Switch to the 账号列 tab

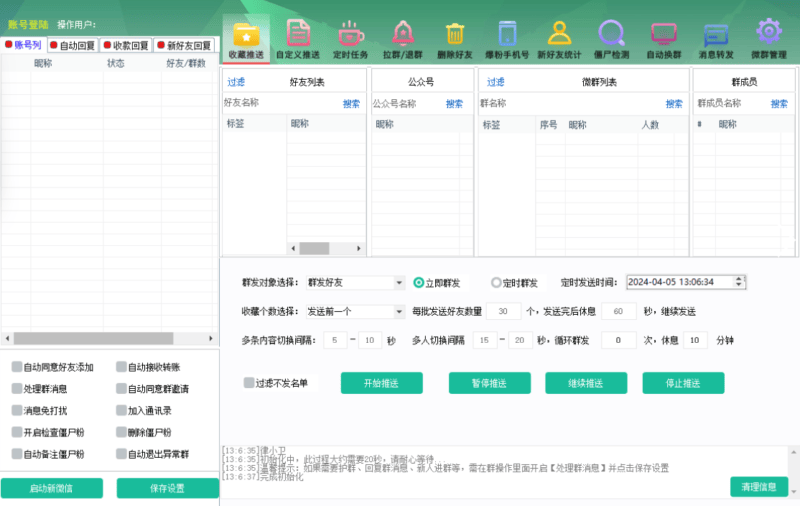point(23,45)
